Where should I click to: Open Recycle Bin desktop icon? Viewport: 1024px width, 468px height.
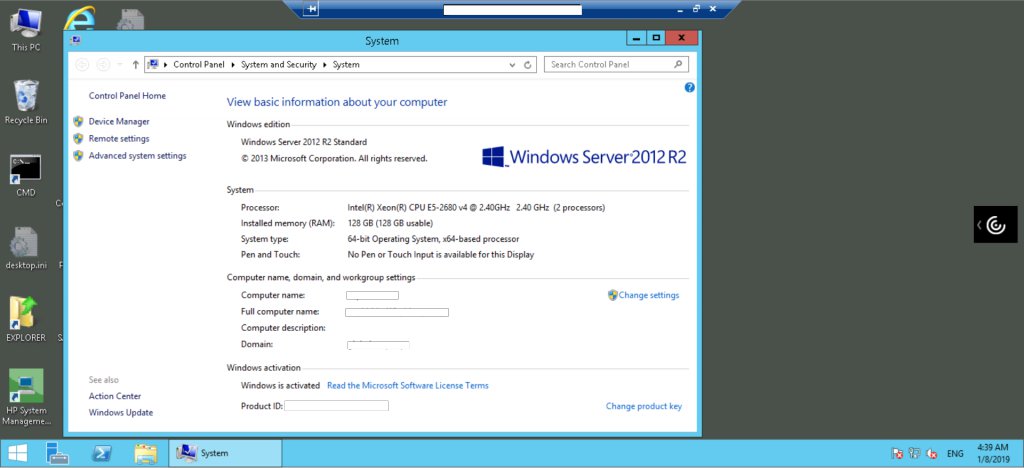pyautogui.click(x=25, y=102)
